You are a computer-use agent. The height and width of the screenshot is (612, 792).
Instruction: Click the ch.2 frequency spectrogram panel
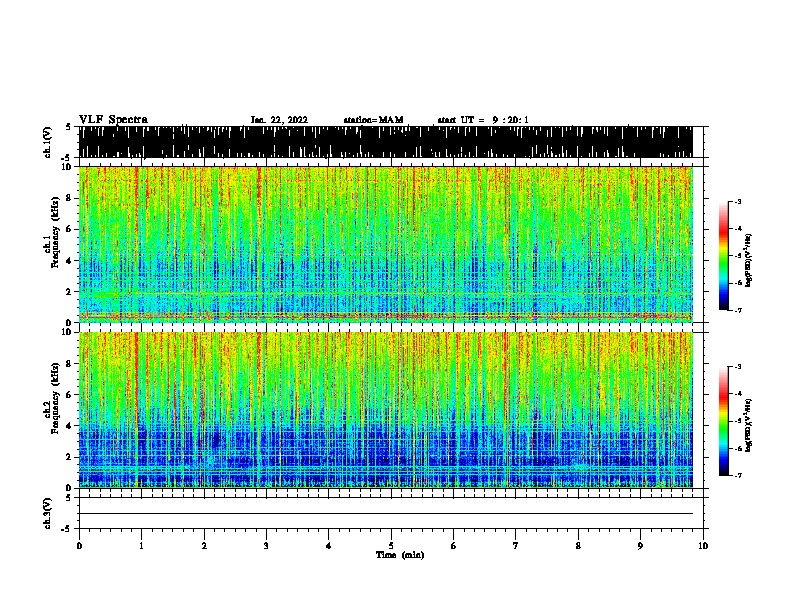pyautogui.click(x=386, y=410)
